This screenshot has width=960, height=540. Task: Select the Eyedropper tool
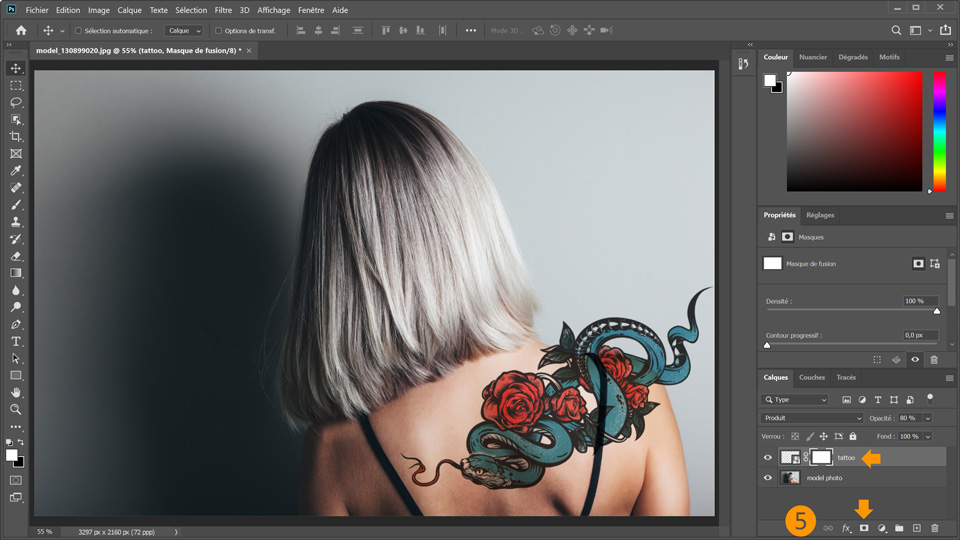[x=16, y=170]
